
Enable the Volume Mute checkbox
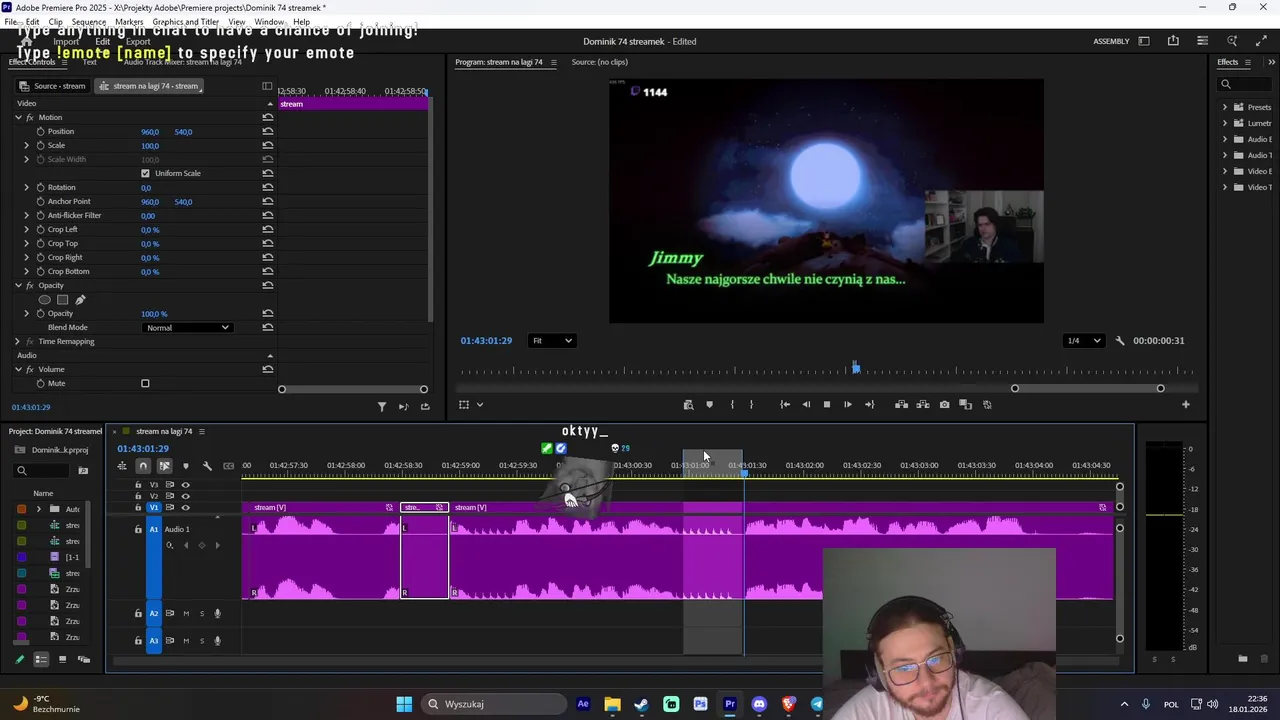tap(145, 383)
